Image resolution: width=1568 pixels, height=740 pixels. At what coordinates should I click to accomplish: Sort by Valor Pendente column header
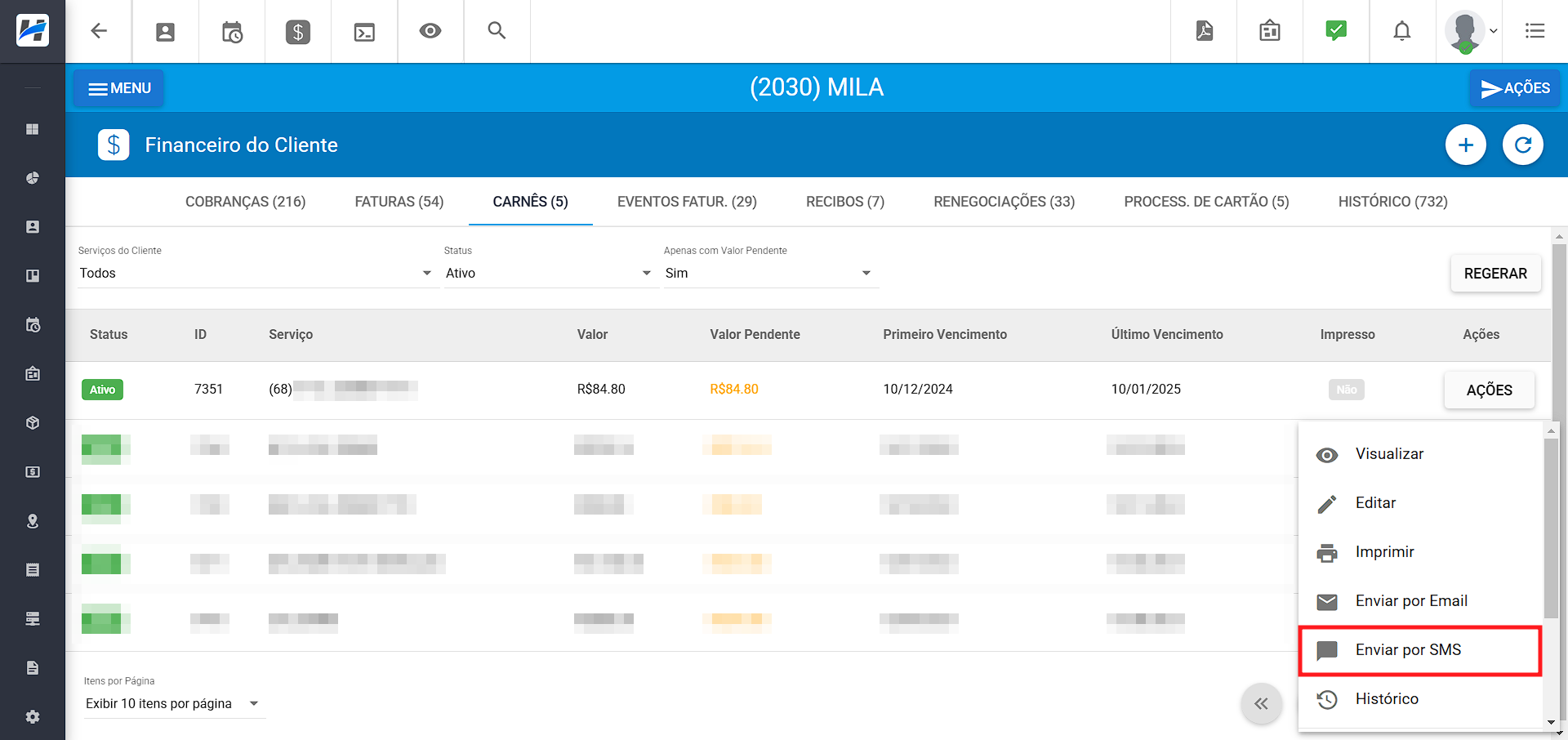click(x=755, y=334)
